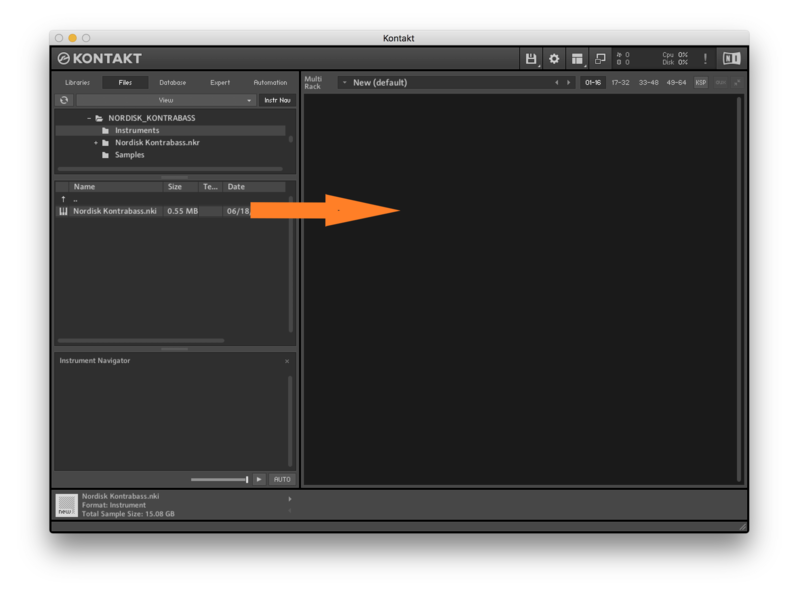
Task: Click the rack vertical scrollbar
Action: [x=739, y=289]
